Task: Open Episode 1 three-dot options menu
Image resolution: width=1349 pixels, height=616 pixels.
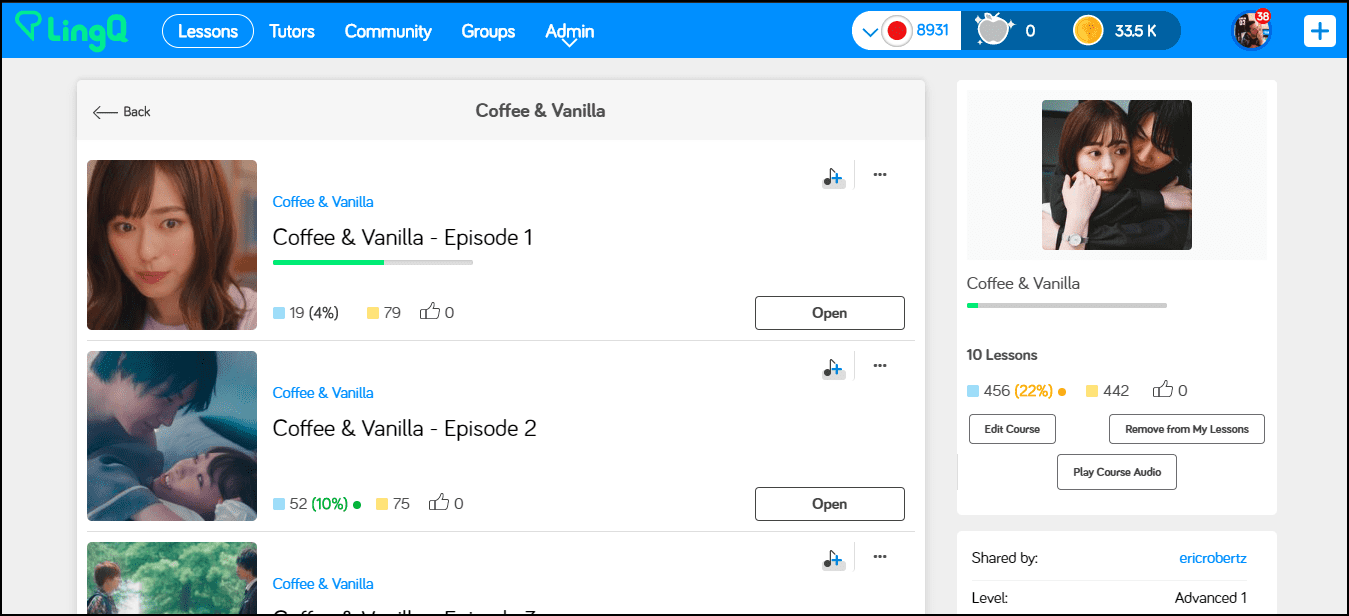Action: pos(880,174)
